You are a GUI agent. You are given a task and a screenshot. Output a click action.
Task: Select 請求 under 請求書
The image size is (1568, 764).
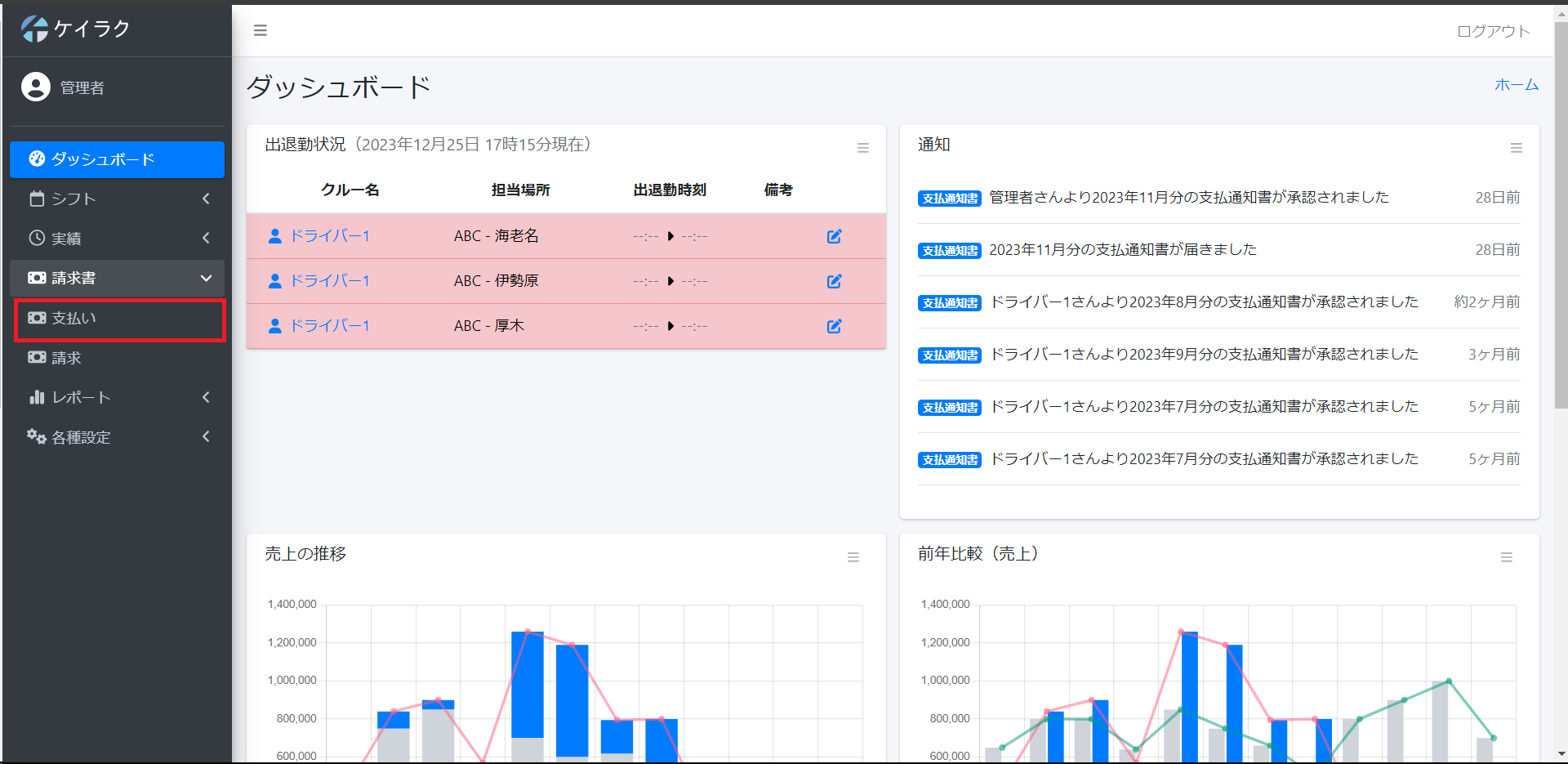(x=117, y=358)
